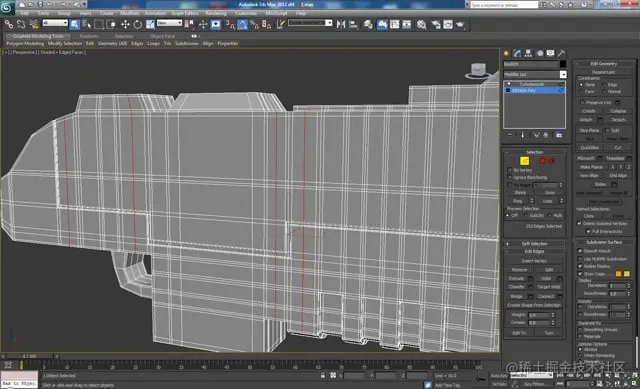Open the selection filter dropdown in toolbar
Screen dimensions: 640x389
(x=55, y=23)
